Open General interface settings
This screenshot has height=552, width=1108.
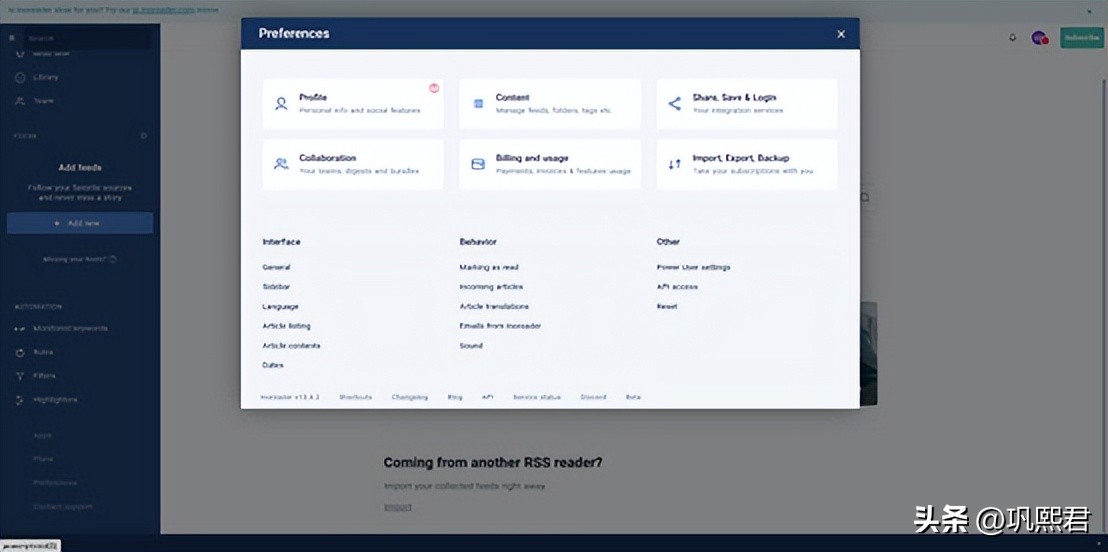276,267
